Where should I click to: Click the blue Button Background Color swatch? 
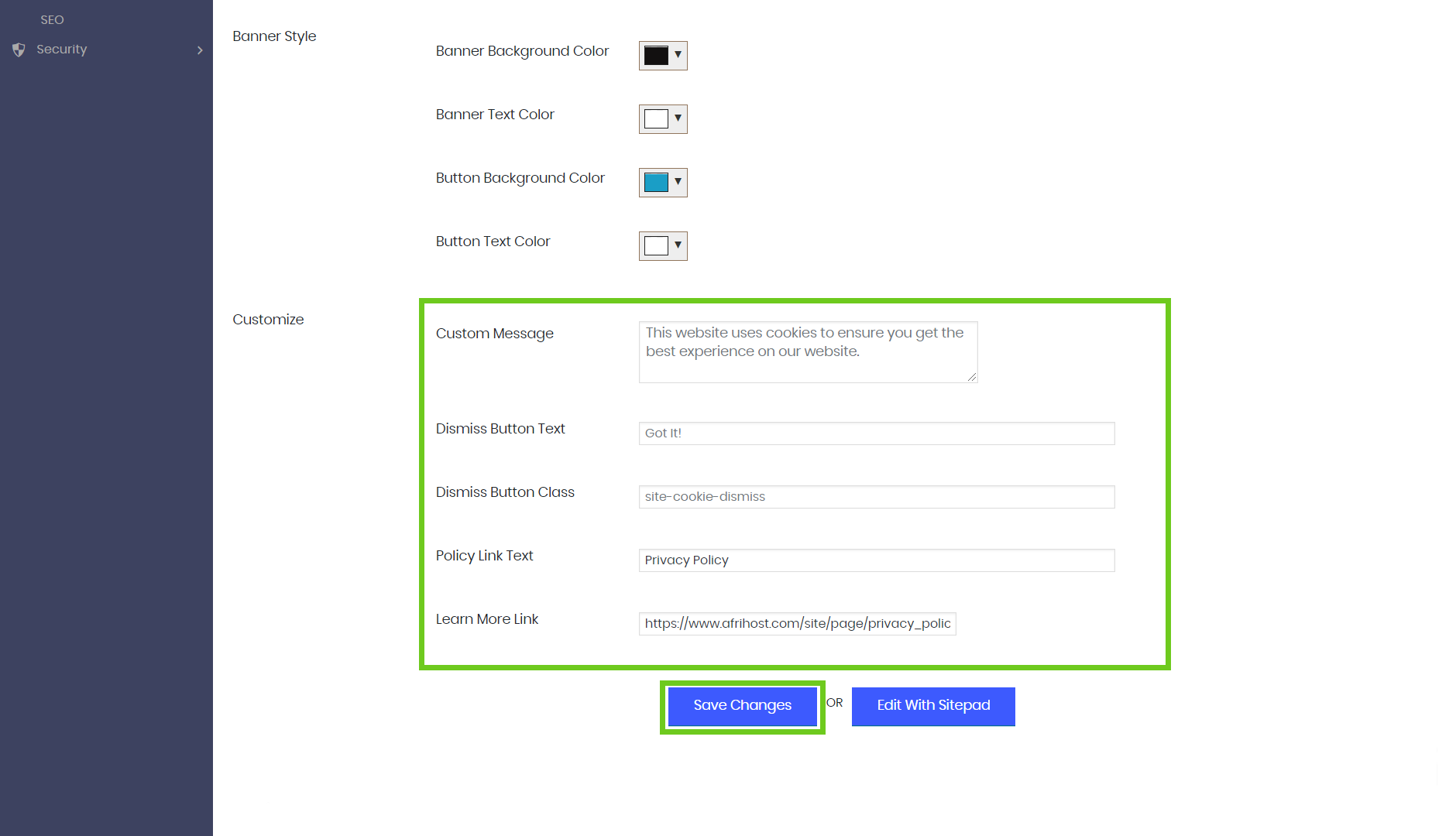click(x=656, y=183)
